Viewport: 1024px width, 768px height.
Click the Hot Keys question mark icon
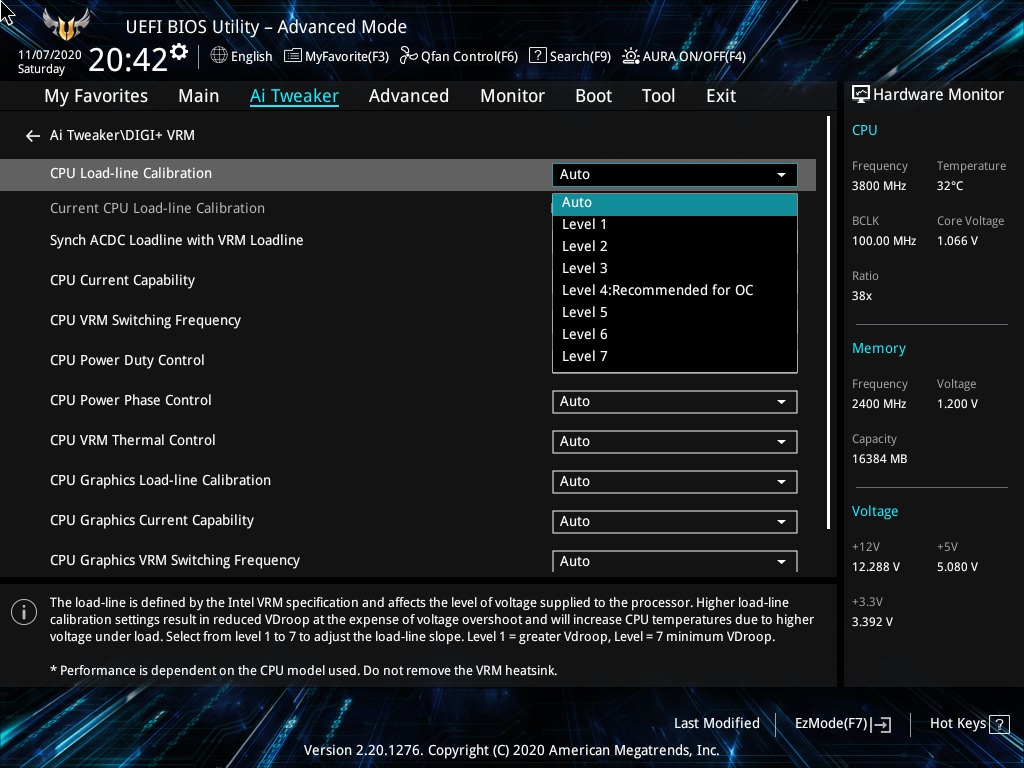coord(999,724)
